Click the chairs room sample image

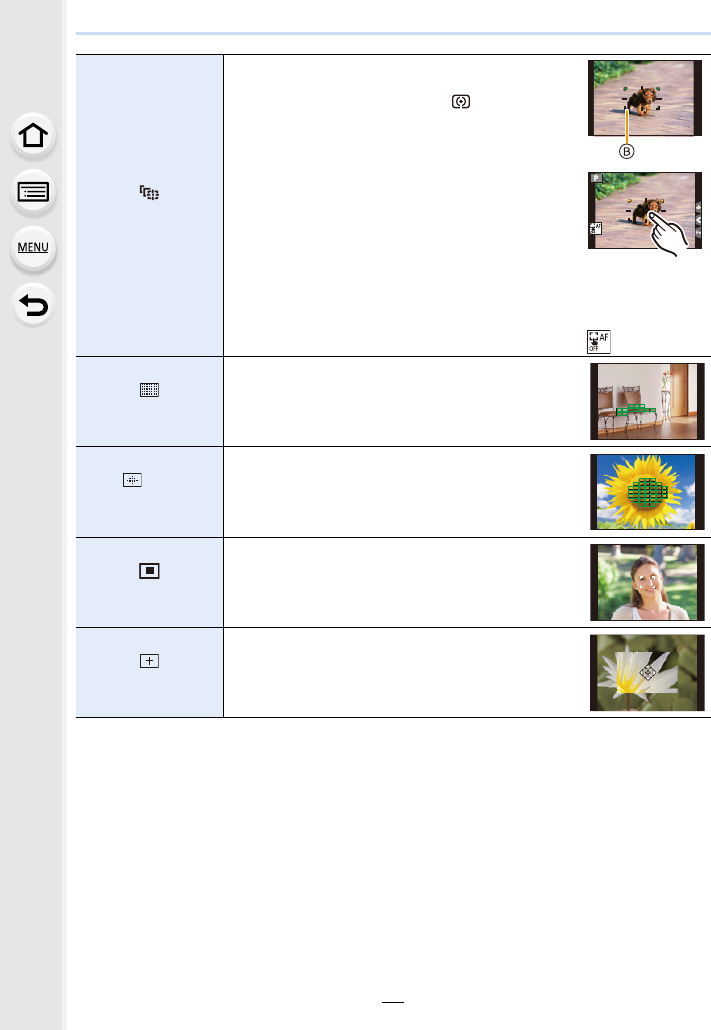(x=647, y=401)
